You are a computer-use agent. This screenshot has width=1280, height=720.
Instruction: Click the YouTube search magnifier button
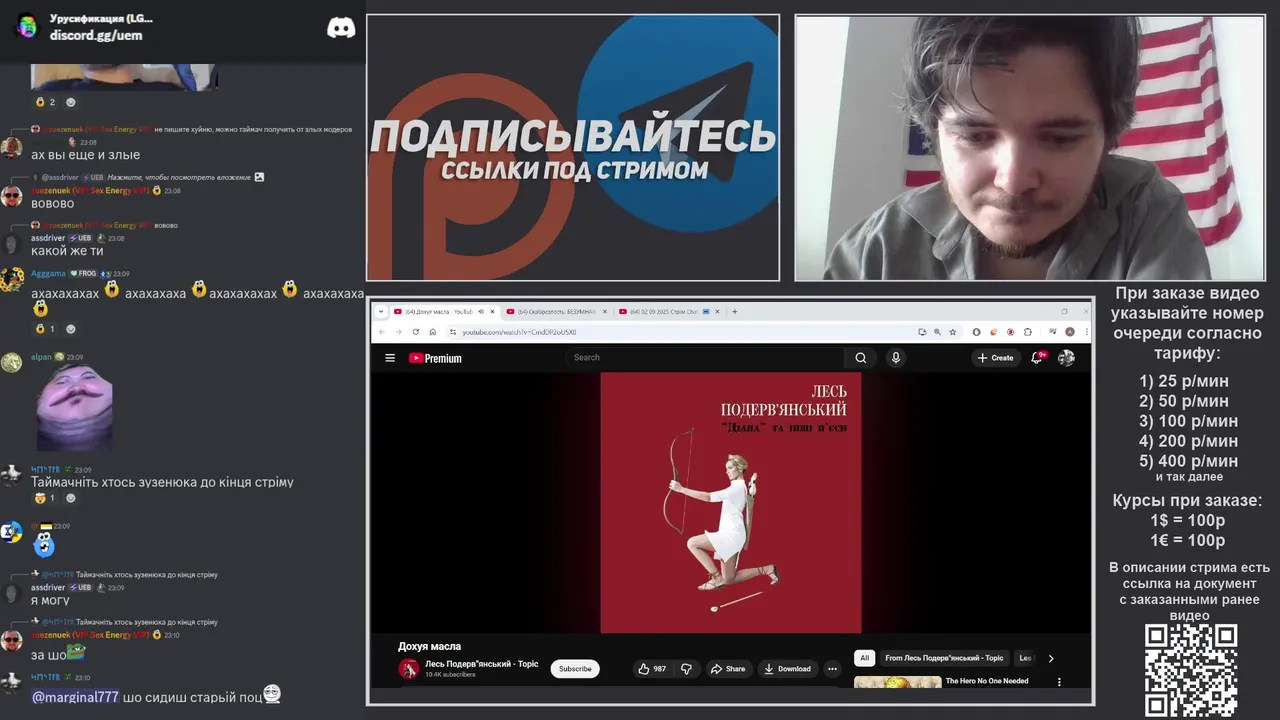pyautogui.click(x=861, y=358)
